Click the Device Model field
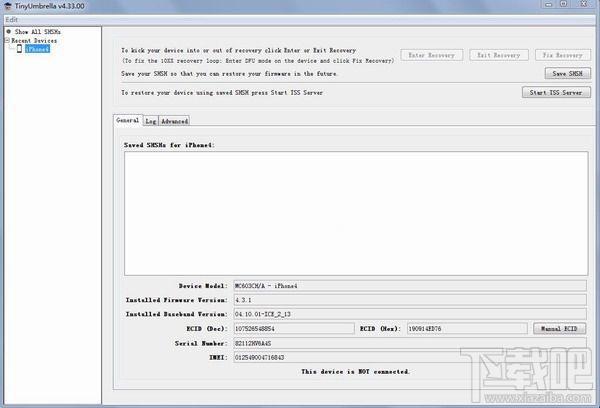The image size is (600, 408). coord(410,286)
